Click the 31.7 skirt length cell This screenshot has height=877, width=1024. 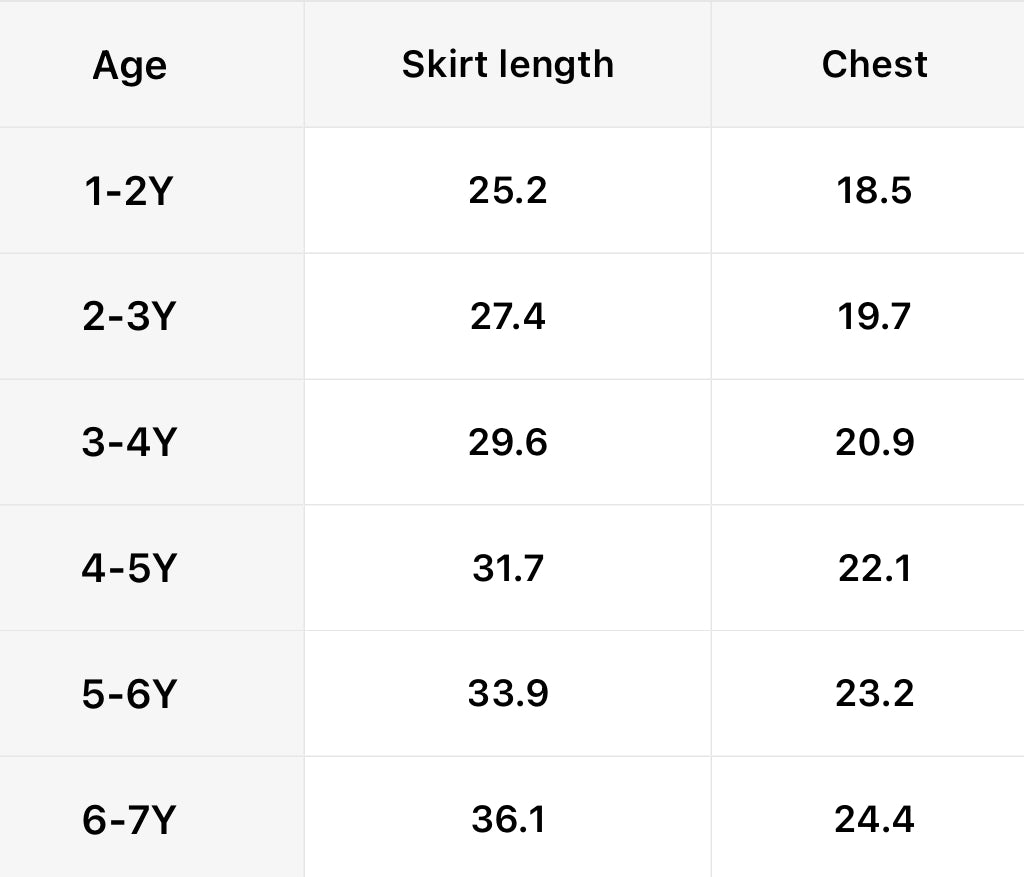click(x=507, y=568)
